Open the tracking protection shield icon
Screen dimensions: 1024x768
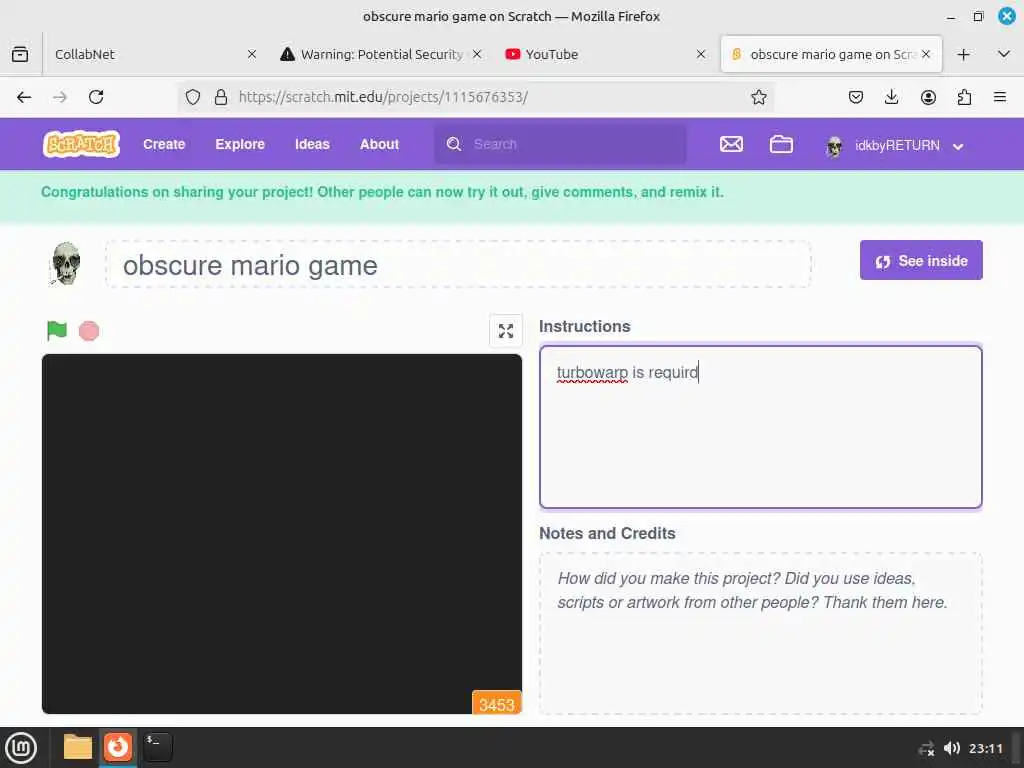point(193,97)
